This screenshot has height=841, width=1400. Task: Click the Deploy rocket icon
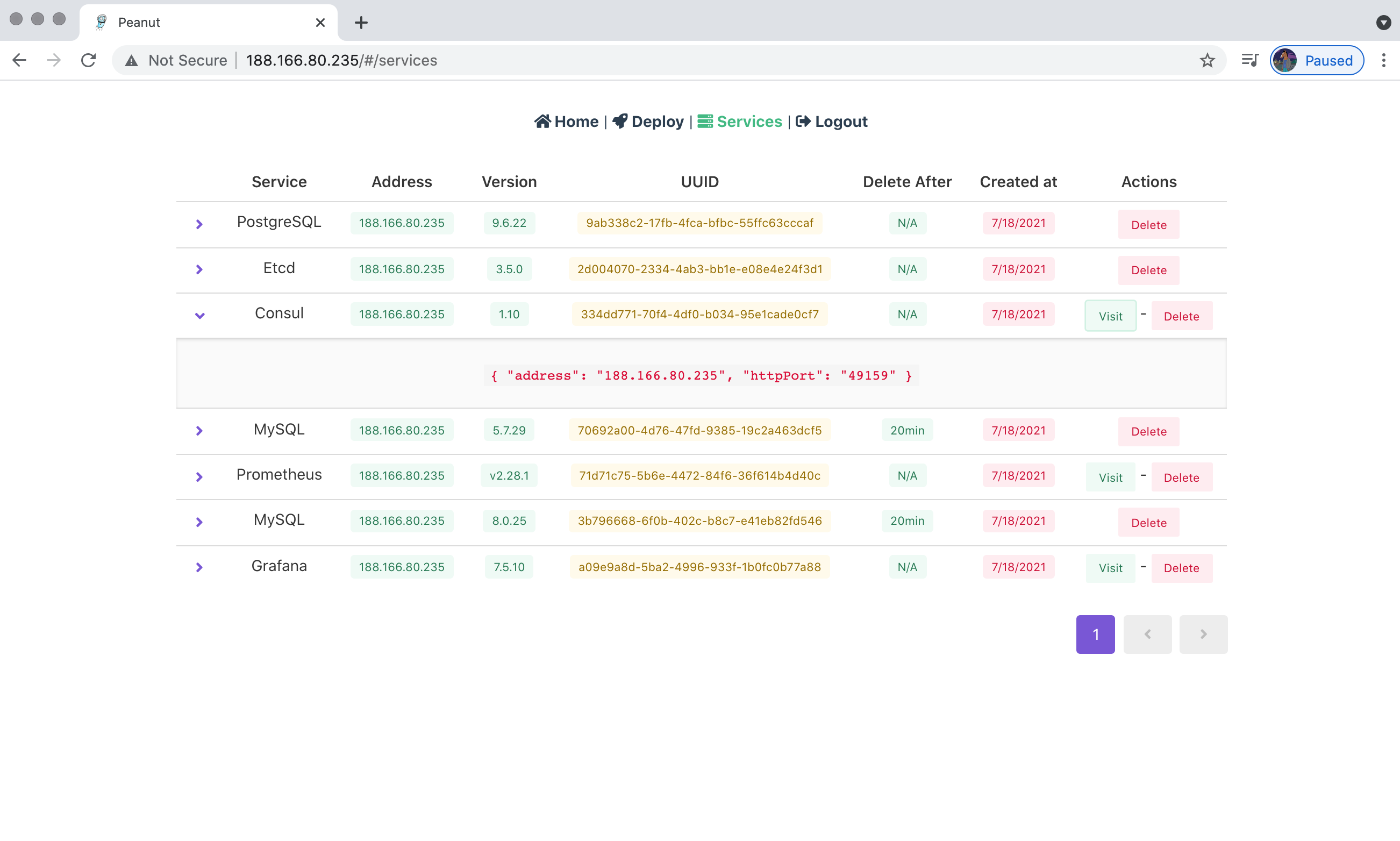coord(620,122)
